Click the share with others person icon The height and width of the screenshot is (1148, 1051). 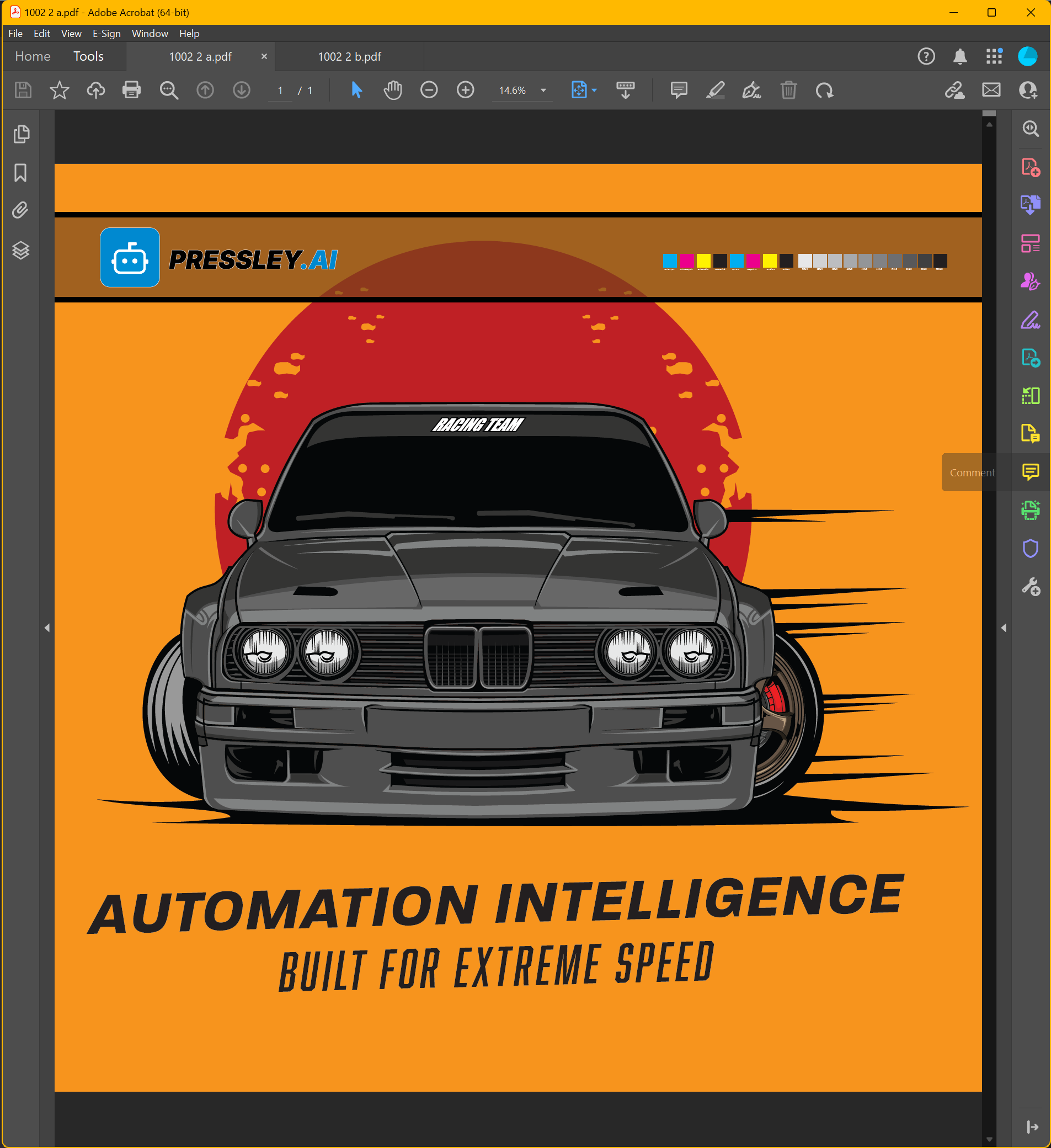click(1028, 90)
